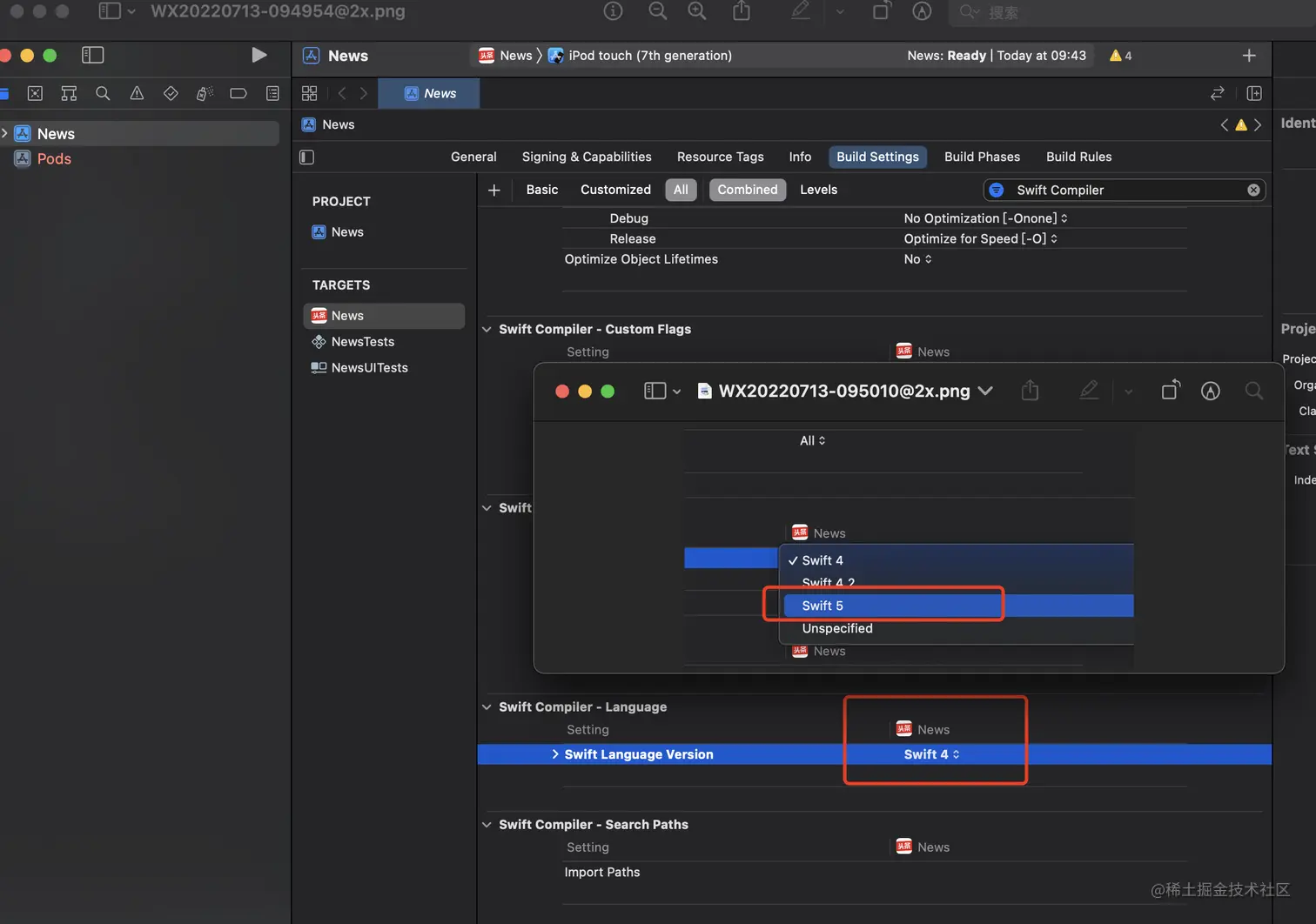Go forward with the editor forward arrow
This screenshot has width=1316, height=924.
tap(364, 93)
